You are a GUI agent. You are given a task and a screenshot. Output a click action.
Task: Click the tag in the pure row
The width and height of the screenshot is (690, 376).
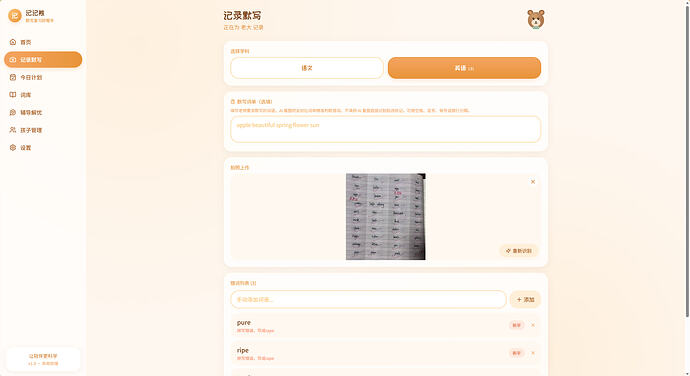click(516, 325)
